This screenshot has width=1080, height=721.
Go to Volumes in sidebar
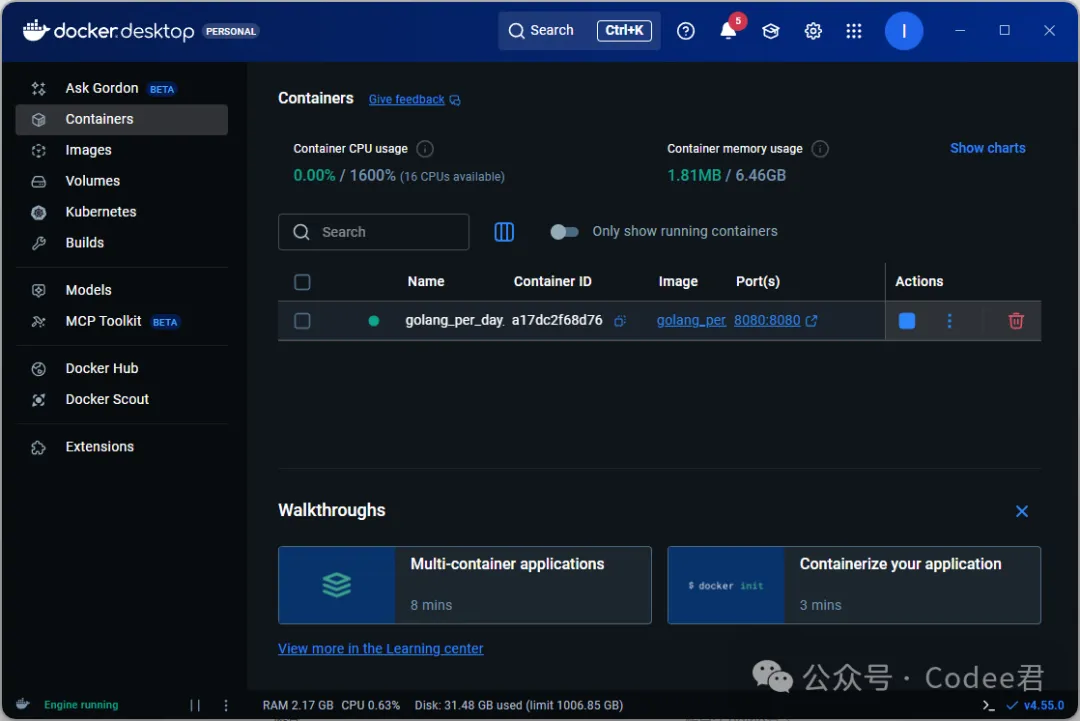click(121, 181)
